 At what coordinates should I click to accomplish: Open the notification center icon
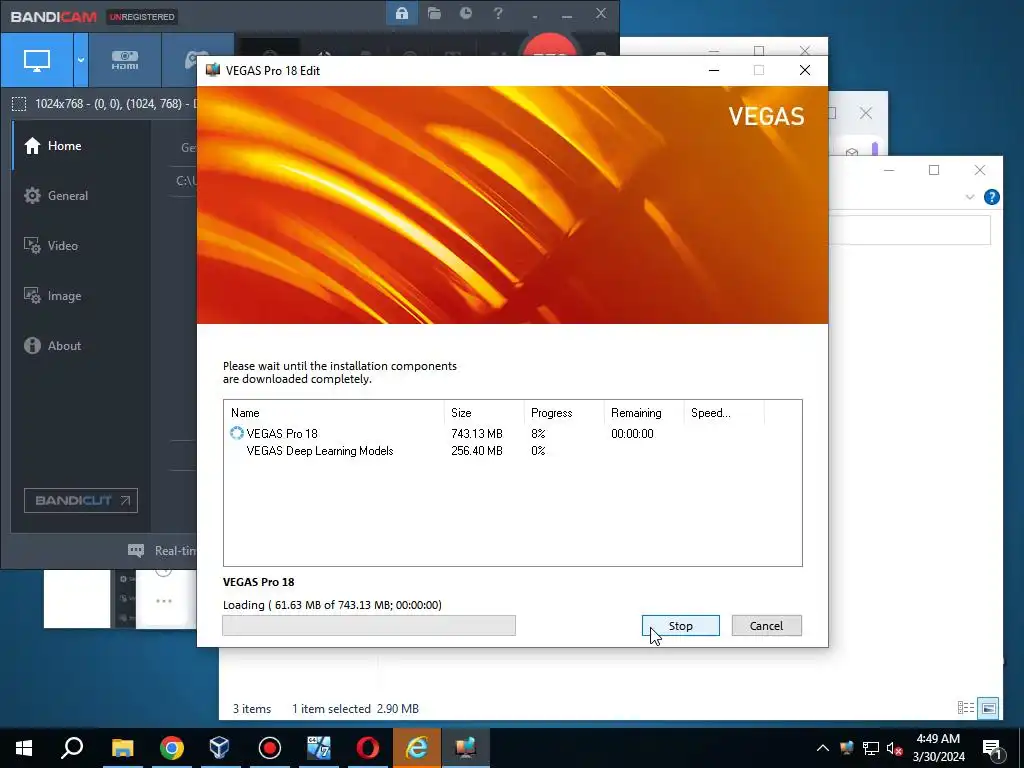coord(992,748)
